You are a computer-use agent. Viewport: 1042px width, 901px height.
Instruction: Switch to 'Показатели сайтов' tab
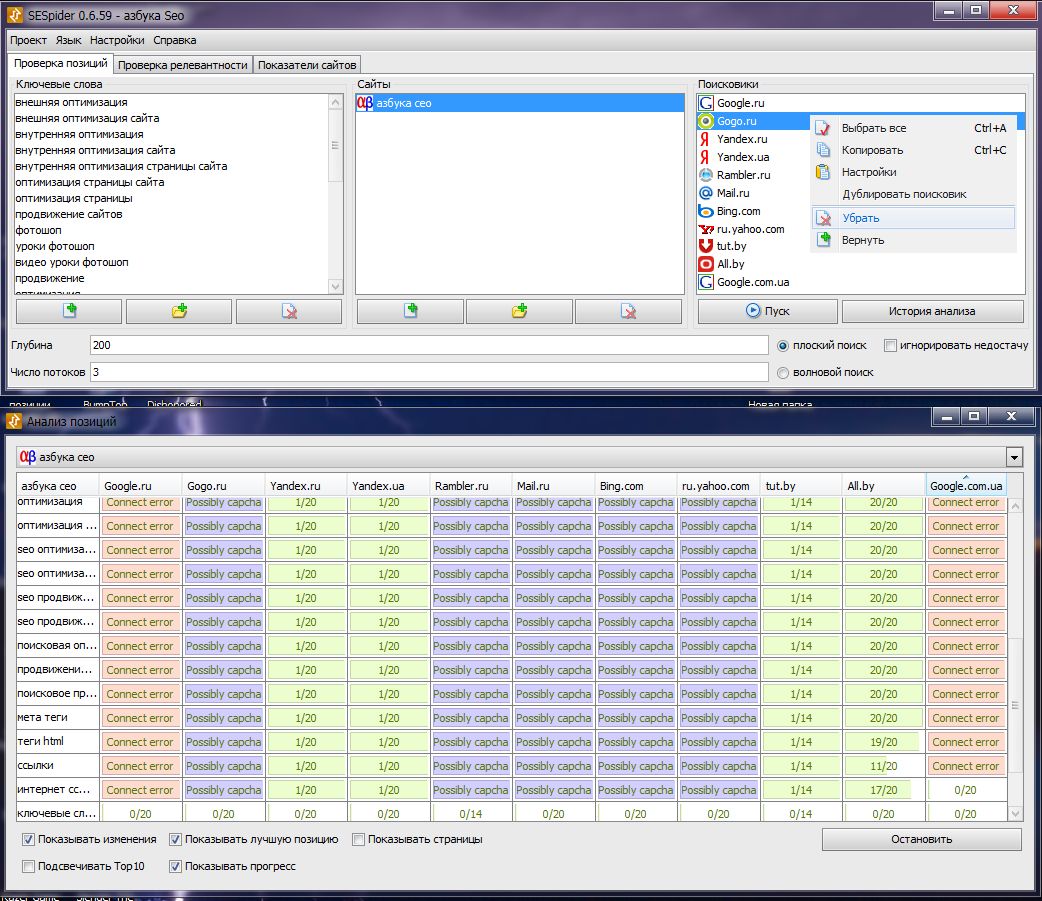pyautogui.click(x=307, y=65)
